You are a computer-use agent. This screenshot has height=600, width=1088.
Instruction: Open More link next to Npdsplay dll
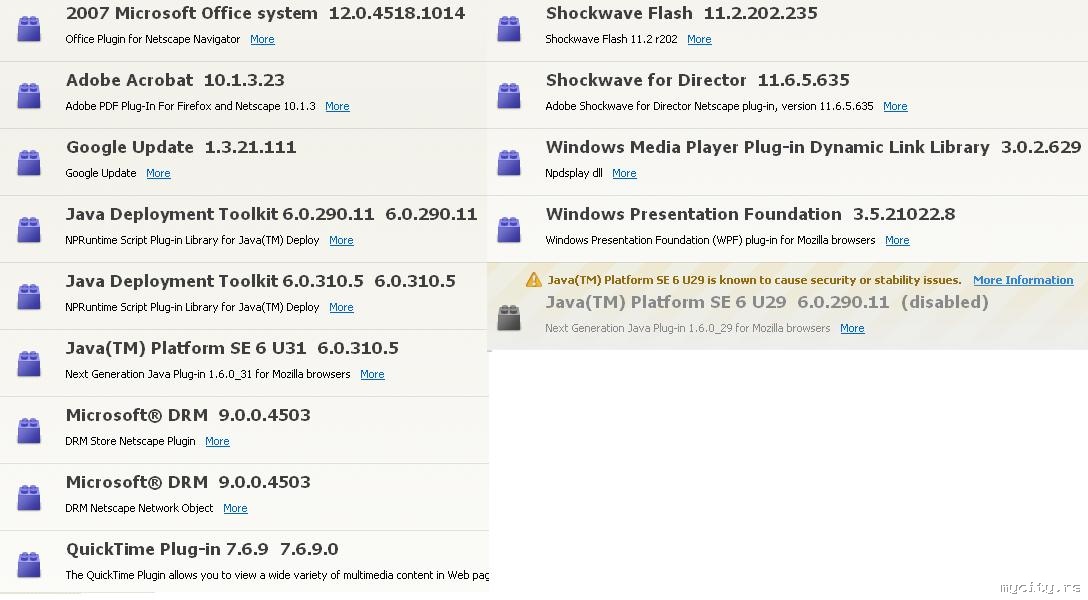624,173
